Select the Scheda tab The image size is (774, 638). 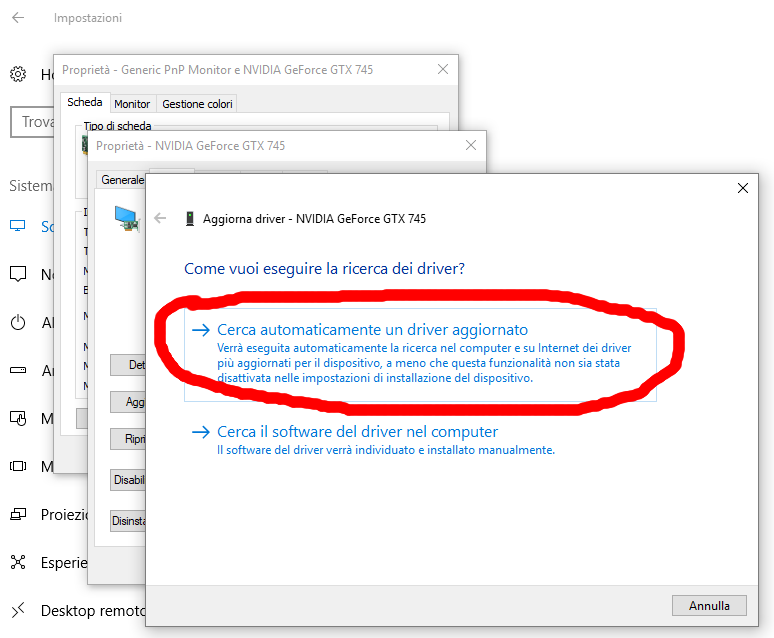(x=84, y=103)
